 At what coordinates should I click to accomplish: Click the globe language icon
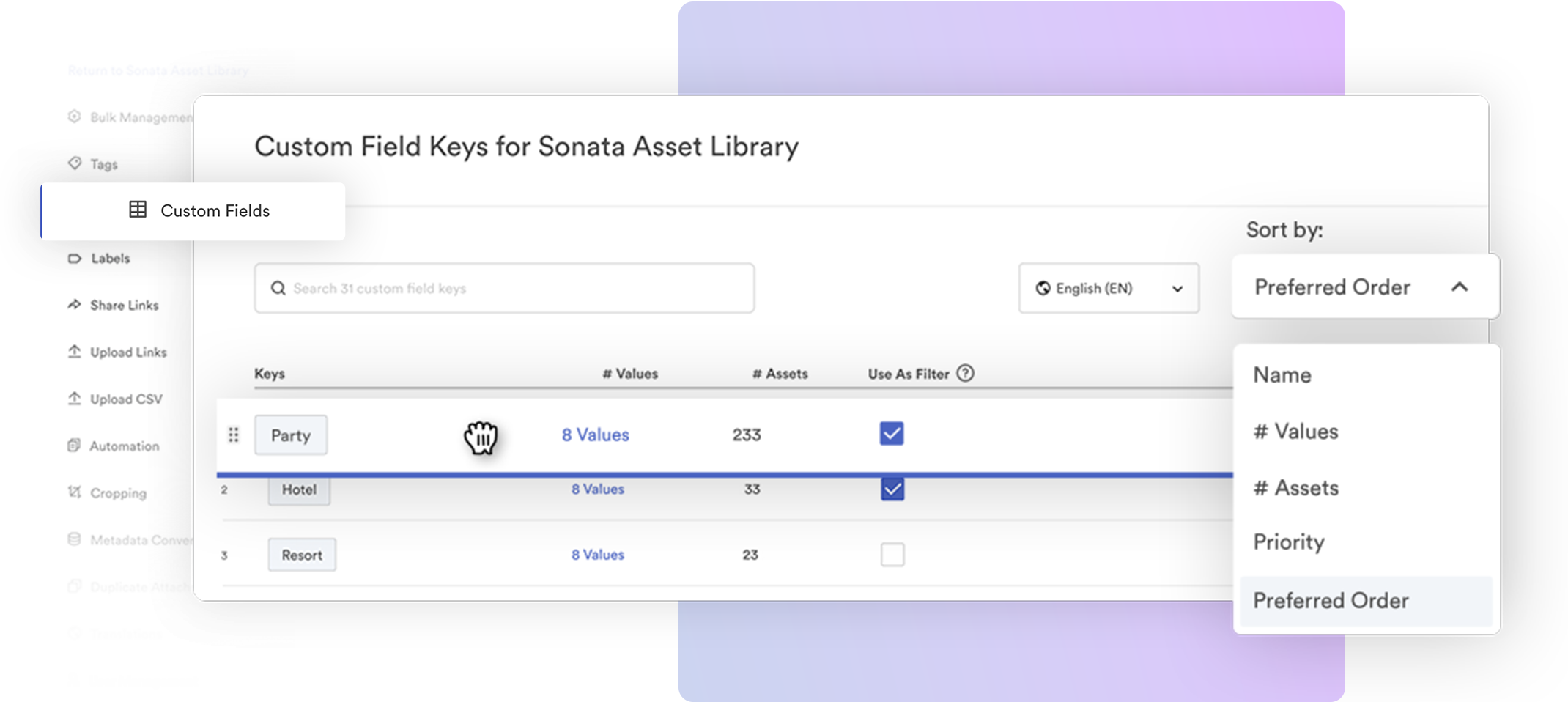1043,288
